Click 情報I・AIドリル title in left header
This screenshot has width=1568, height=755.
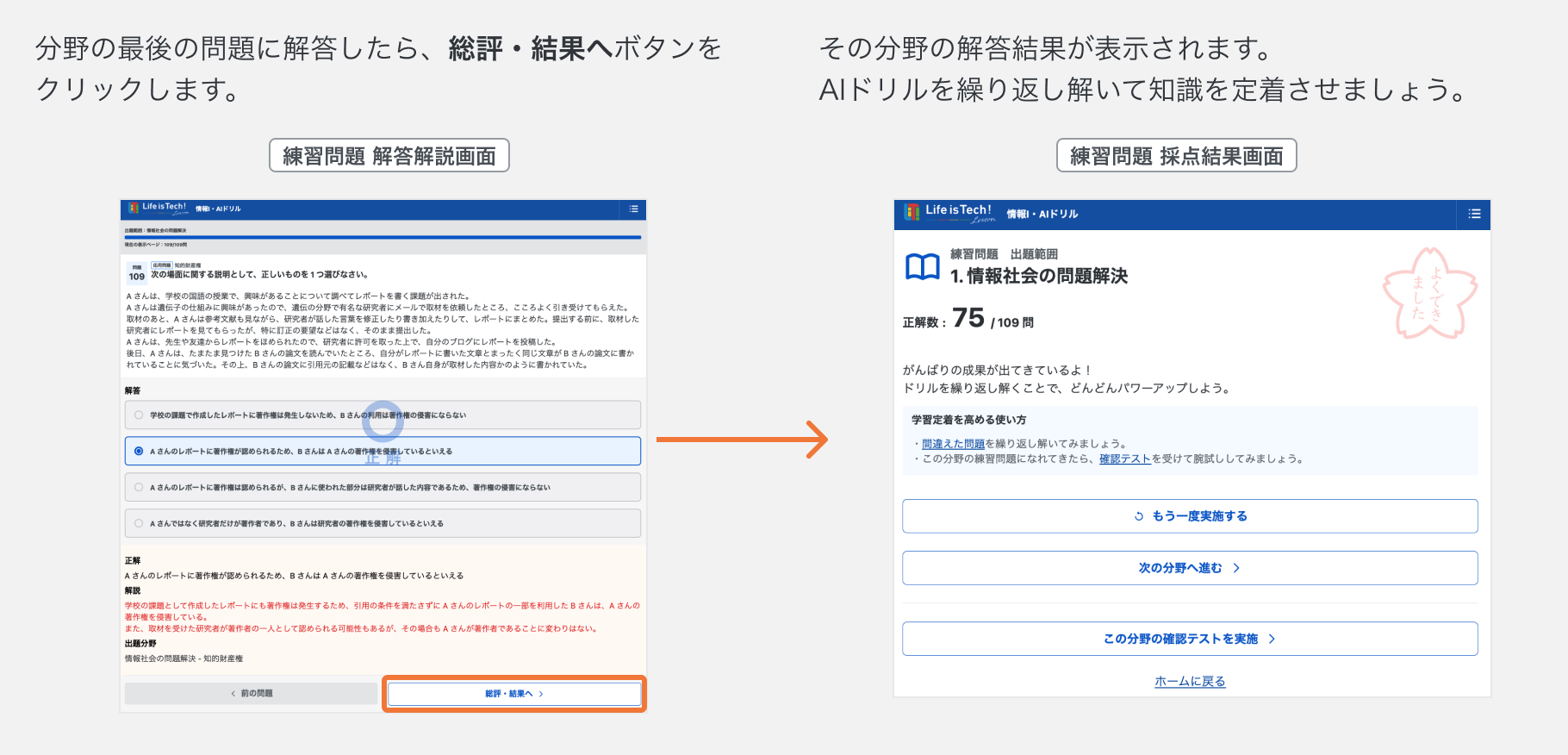(218, 209)
